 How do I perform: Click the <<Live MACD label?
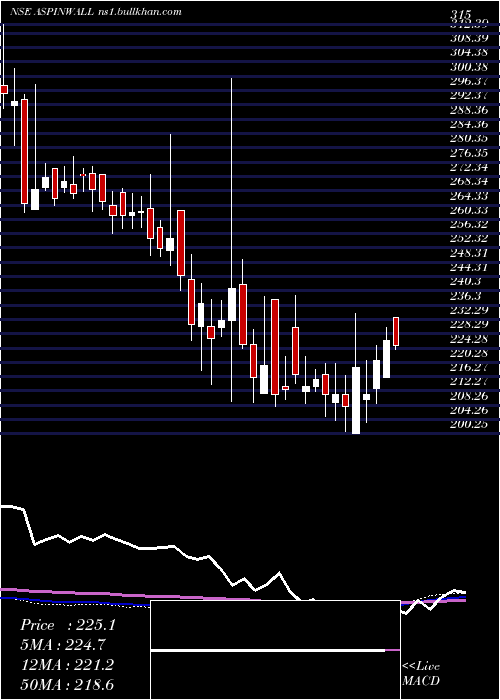coord(421,674)
